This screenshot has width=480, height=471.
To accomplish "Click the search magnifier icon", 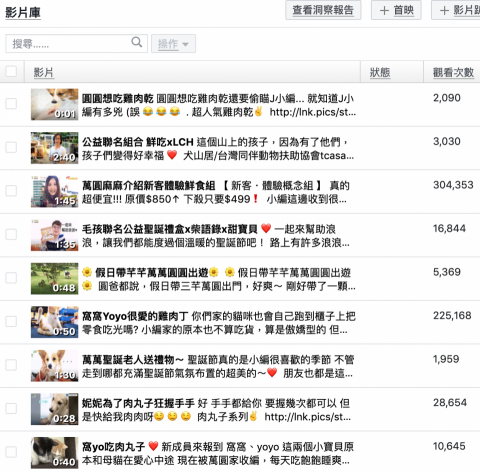I will 137,42.
